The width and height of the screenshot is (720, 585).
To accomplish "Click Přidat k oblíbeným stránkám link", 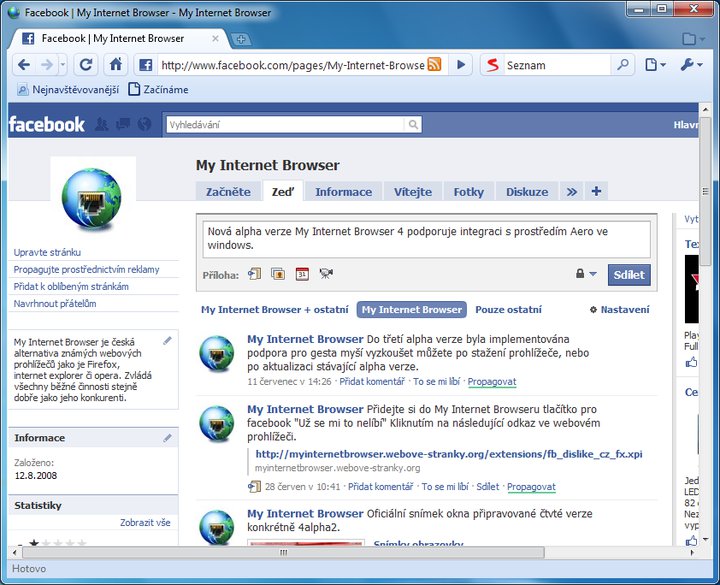I will (71, 286).
